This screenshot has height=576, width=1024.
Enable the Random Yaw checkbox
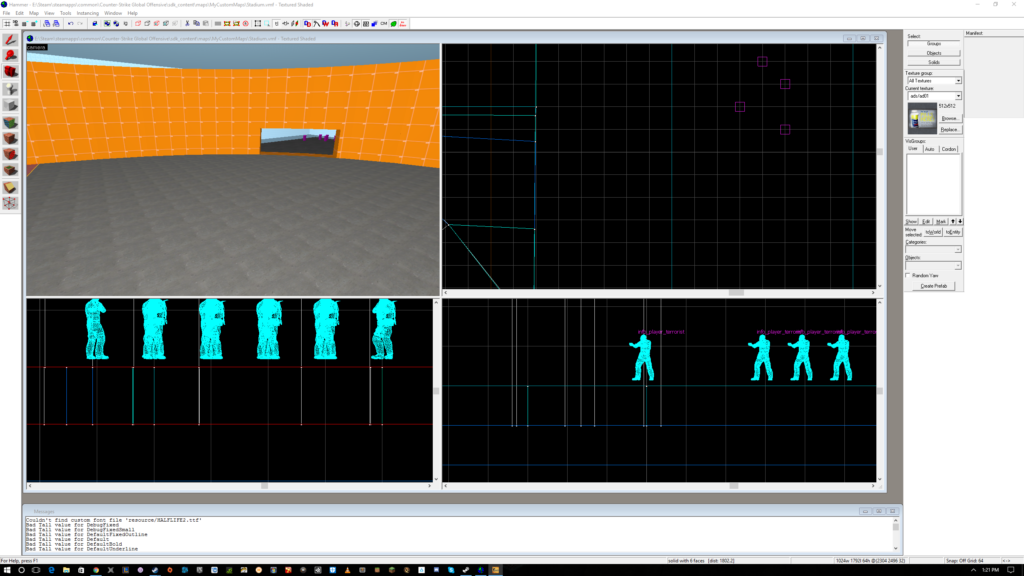pyautogui.click(x=908, y=276)
